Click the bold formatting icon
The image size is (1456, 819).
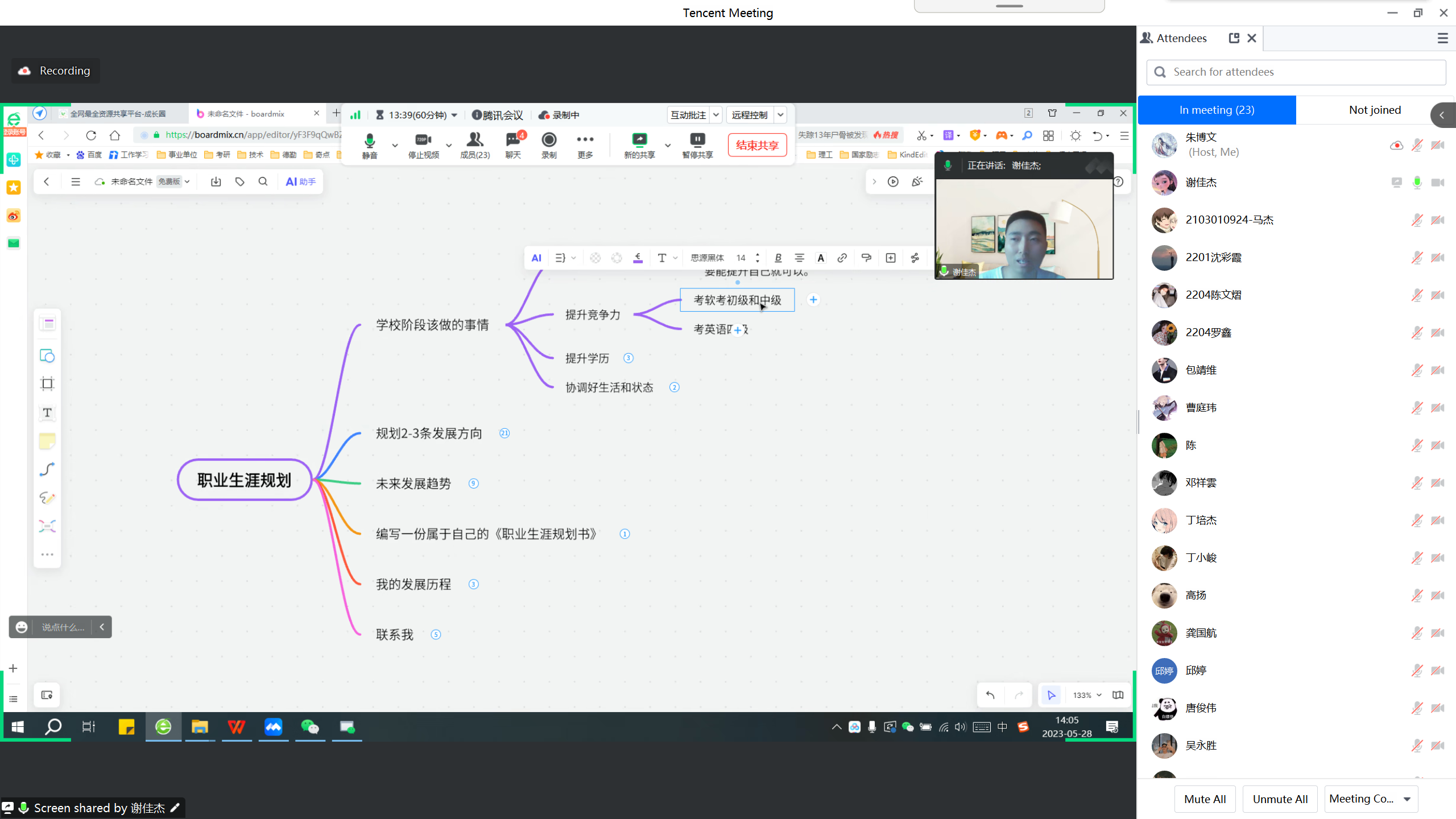pyautogui.click(x=778, y=258)
